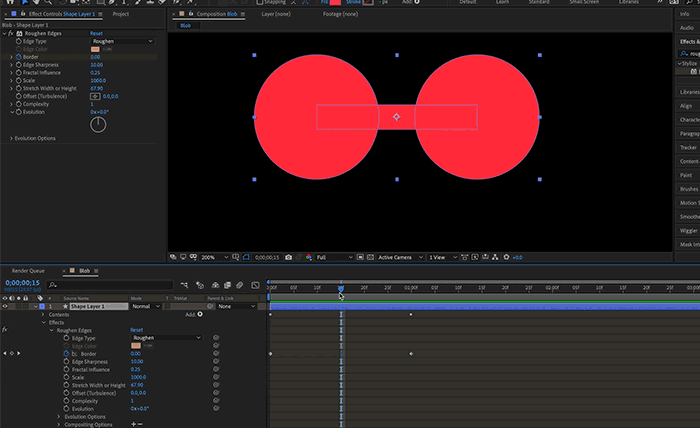This screenshot has width=700, height=428.
Task: Open the viewer resolution Full dropdown
Action: coord(335,257)
